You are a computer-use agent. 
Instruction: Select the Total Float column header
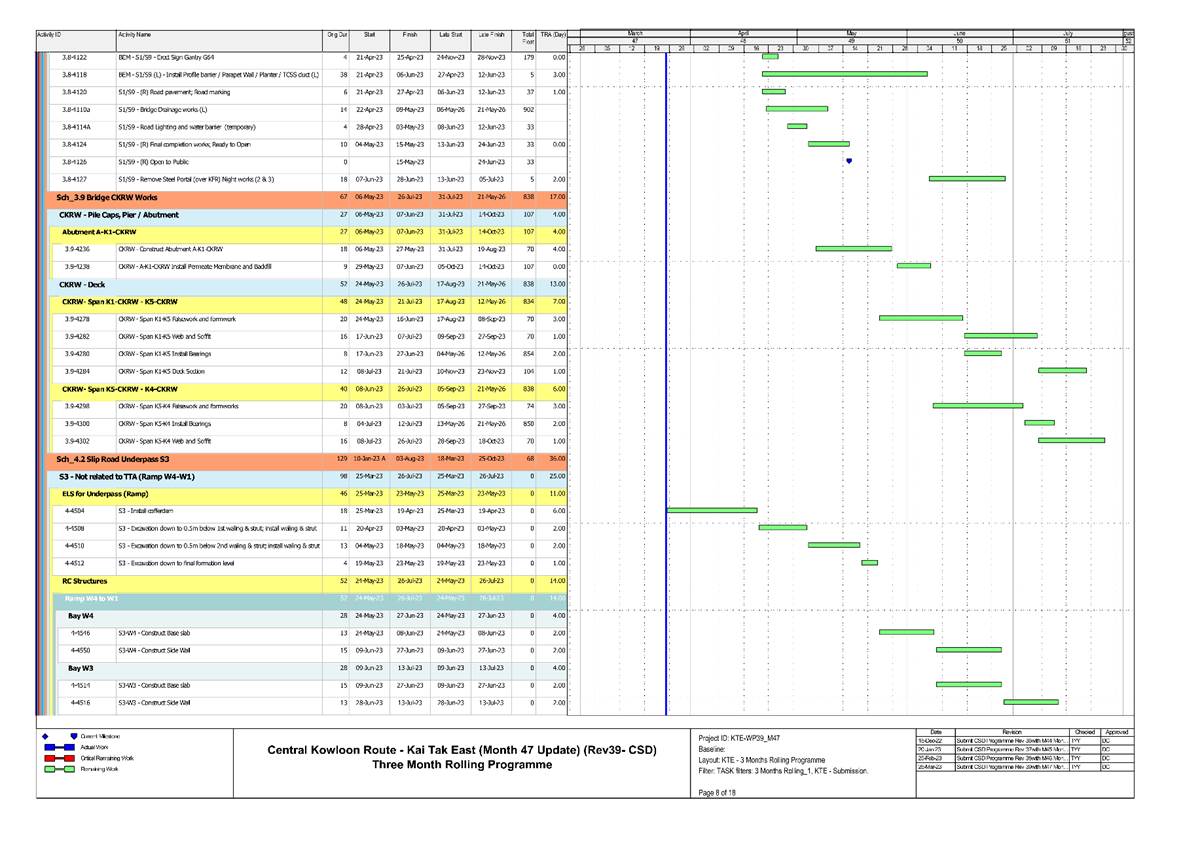pos(527,38)
